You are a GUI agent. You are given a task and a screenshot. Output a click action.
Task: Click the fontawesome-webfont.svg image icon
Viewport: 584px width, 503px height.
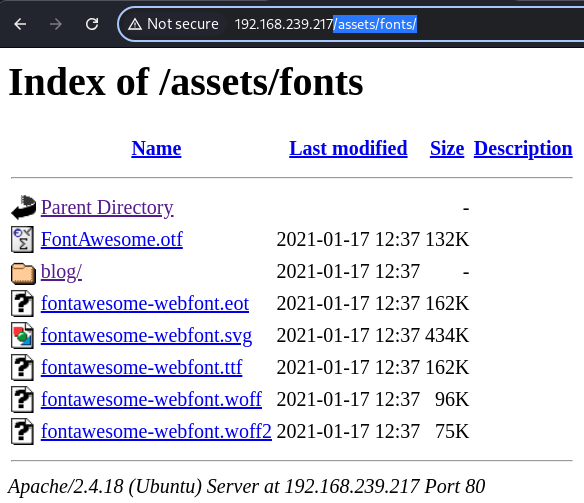pyautogui.click(x=22, y=335)
